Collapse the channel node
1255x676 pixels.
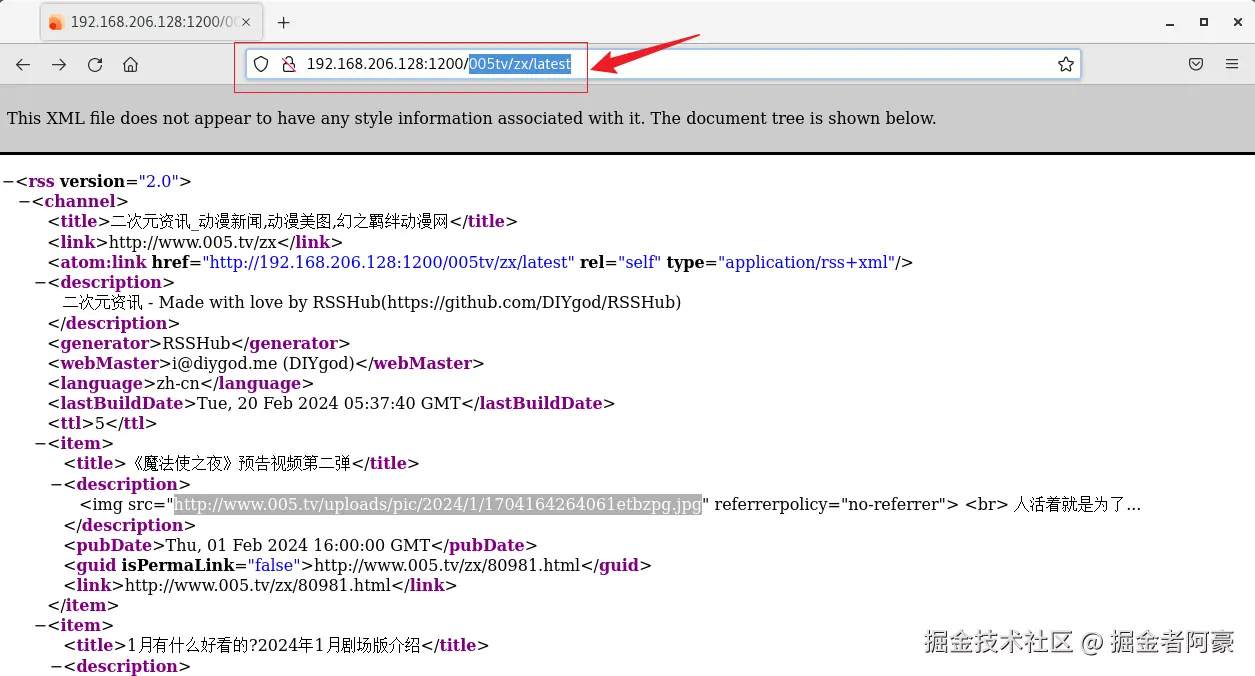tap(24, 202)
